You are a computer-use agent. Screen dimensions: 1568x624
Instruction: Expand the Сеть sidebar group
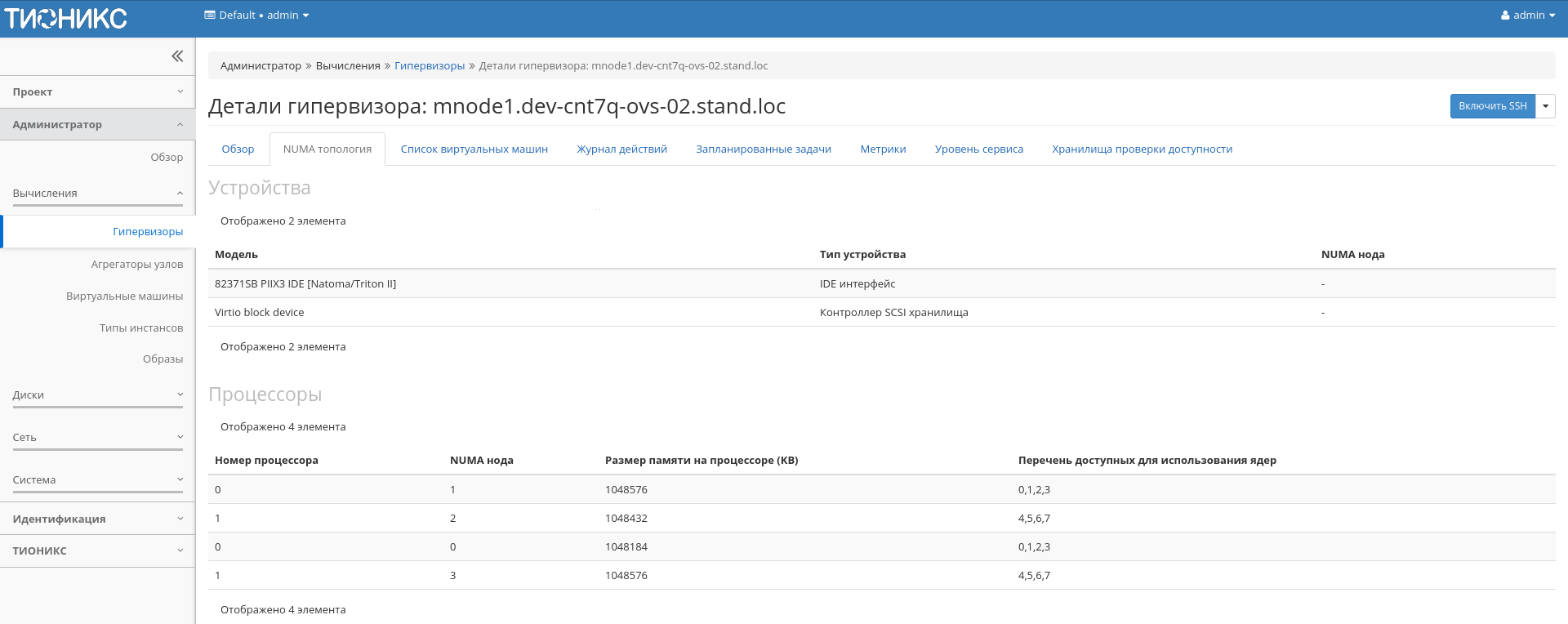[x=97, y=438]
